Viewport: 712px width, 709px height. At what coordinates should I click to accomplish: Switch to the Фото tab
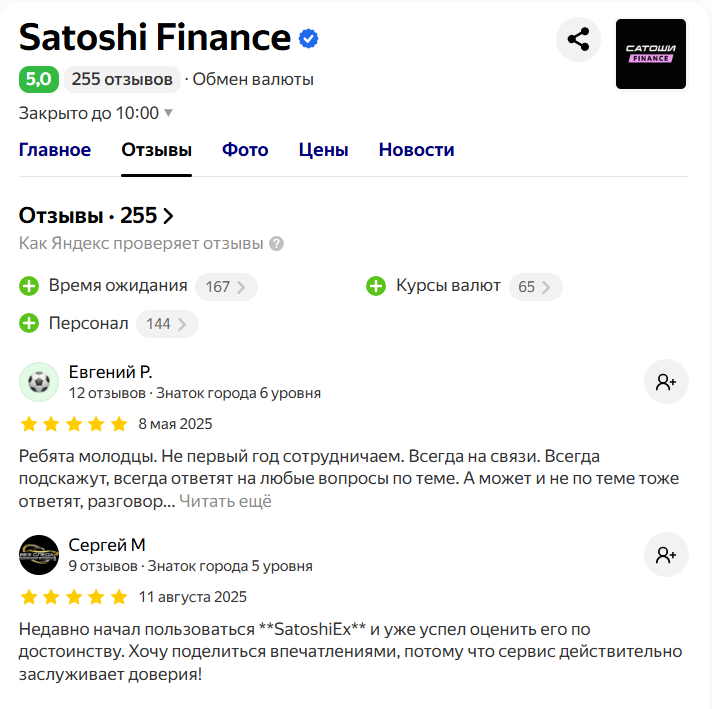[245, 150]
